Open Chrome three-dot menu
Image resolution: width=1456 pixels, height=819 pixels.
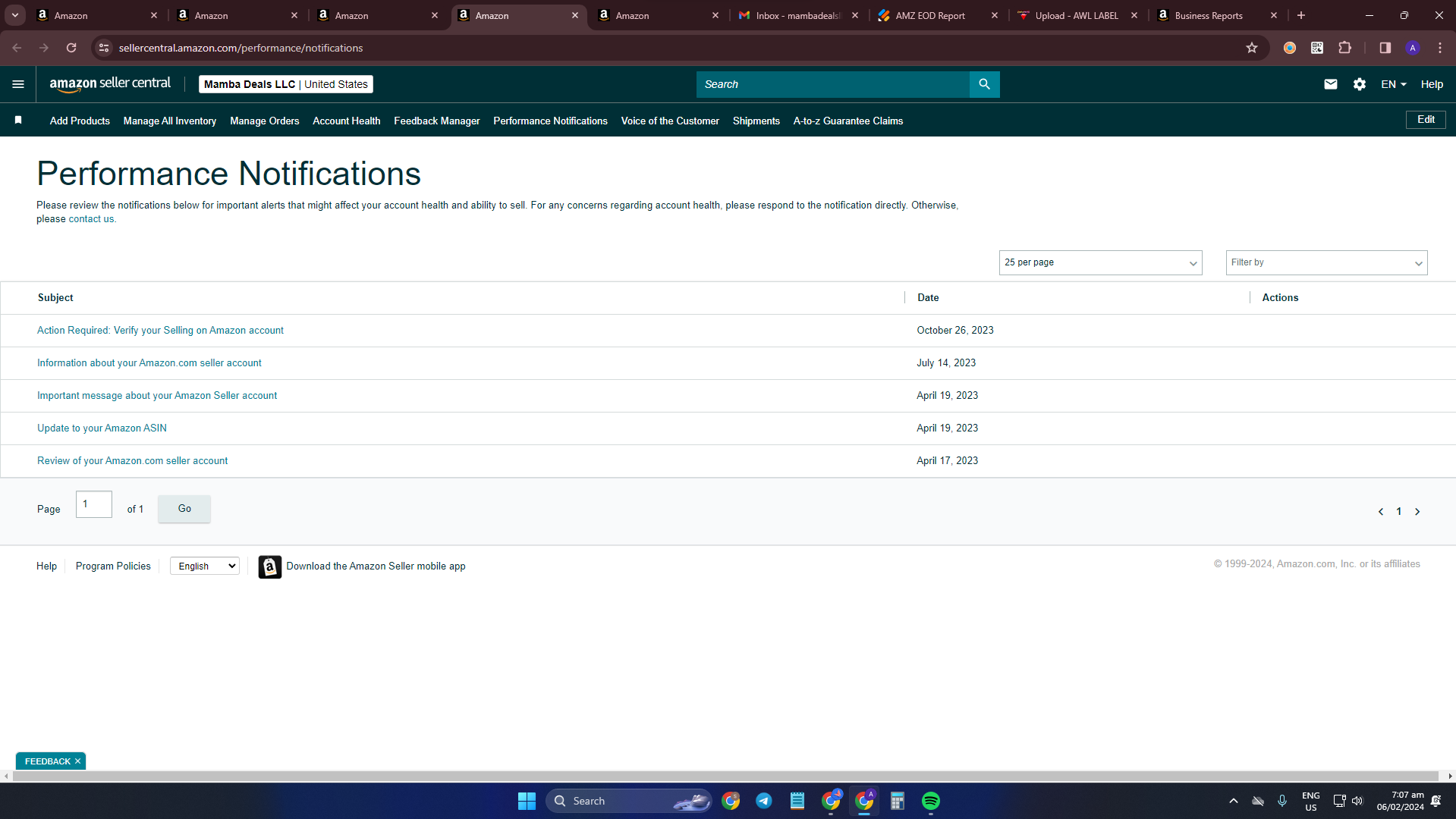(1440, 48)
